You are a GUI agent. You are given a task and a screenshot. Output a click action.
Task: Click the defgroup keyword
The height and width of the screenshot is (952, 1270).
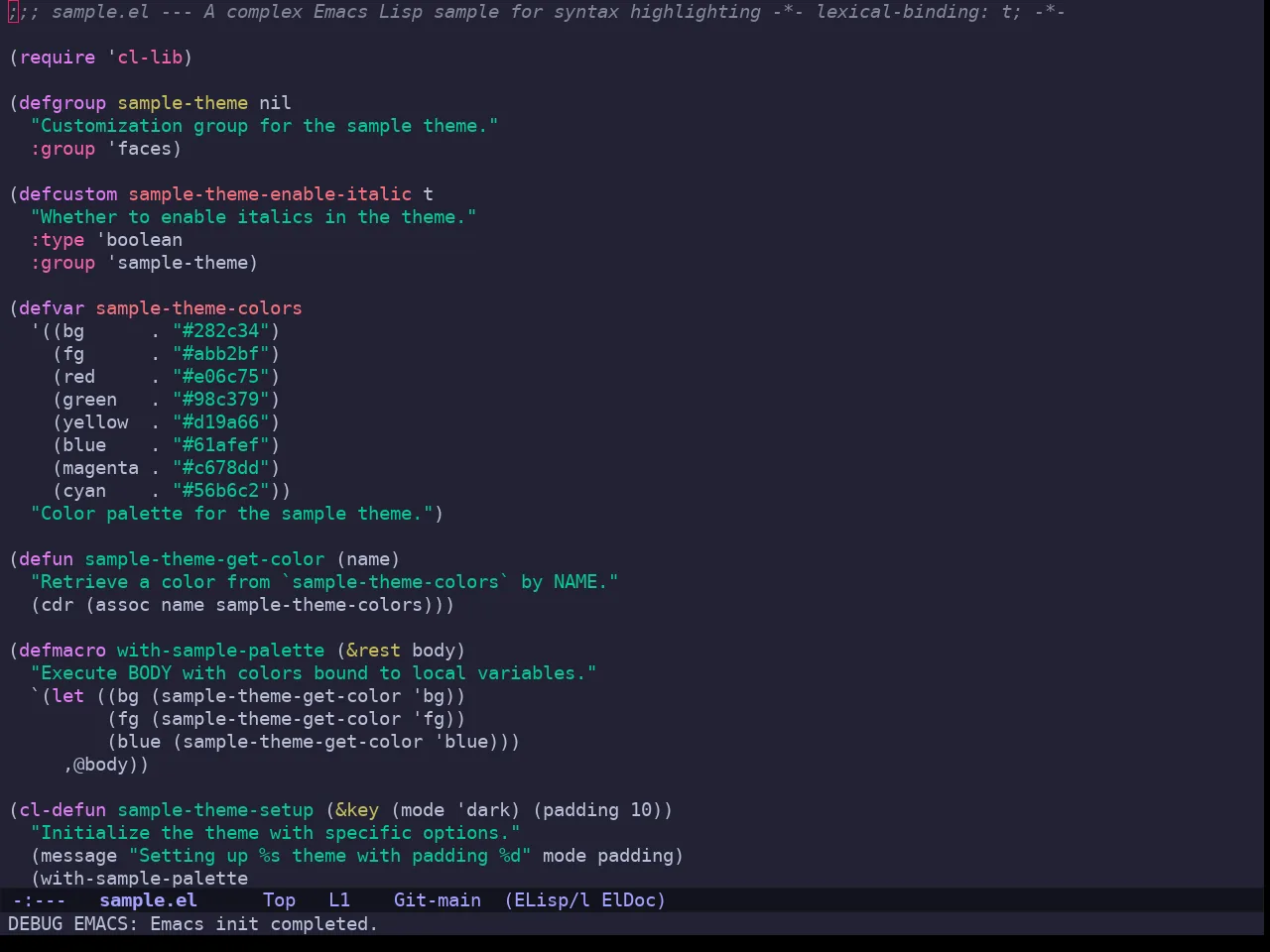coord(63,103)
